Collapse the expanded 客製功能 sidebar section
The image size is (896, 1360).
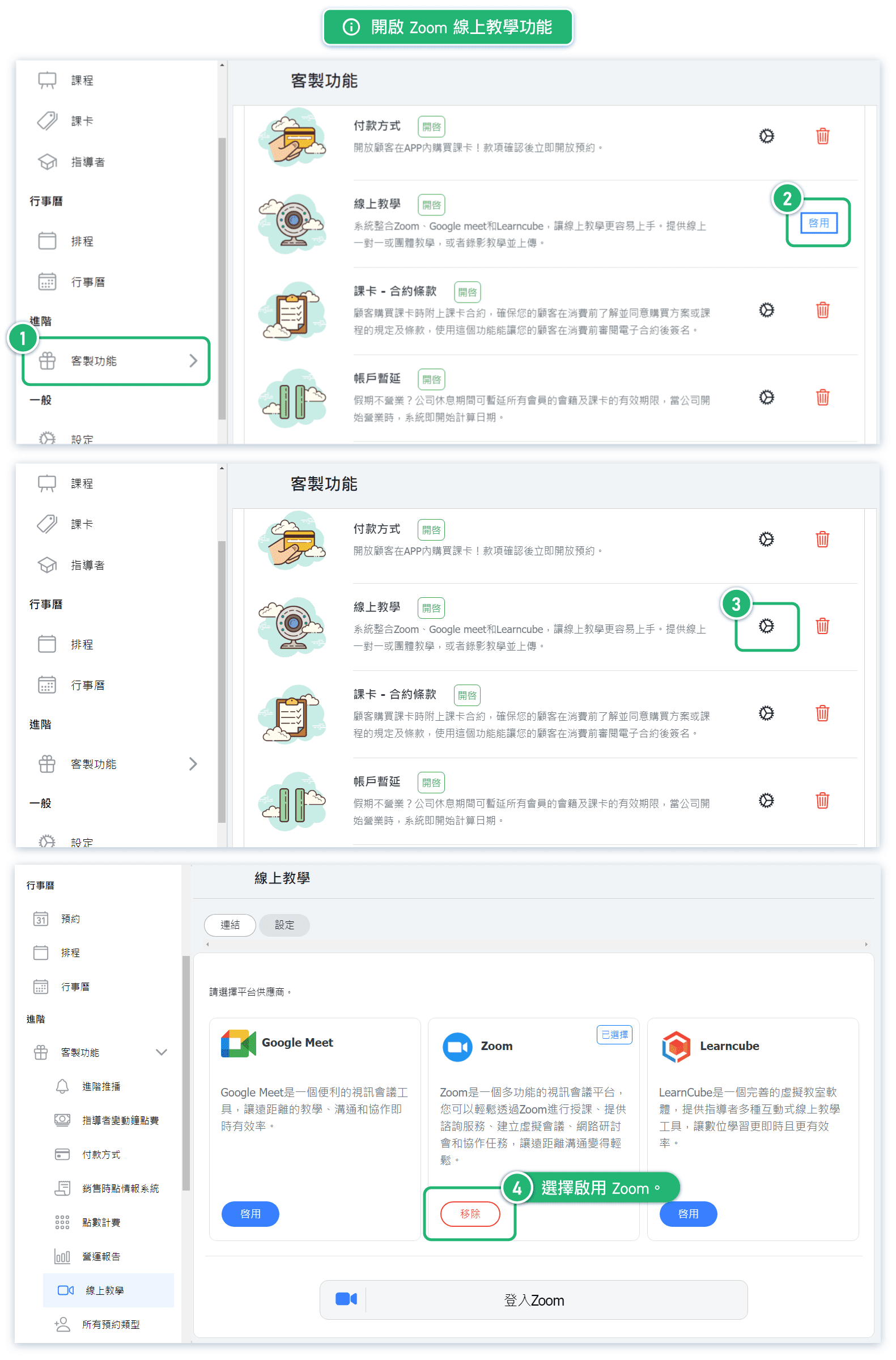tap(161, 1052)
